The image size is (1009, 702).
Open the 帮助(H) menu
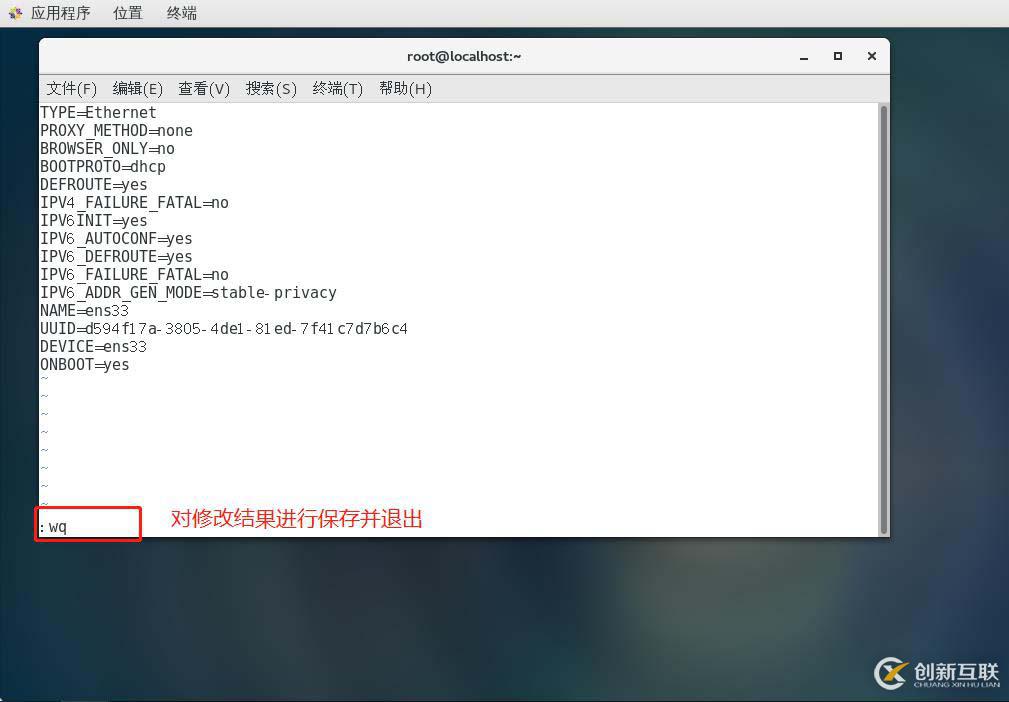(405, 88)
